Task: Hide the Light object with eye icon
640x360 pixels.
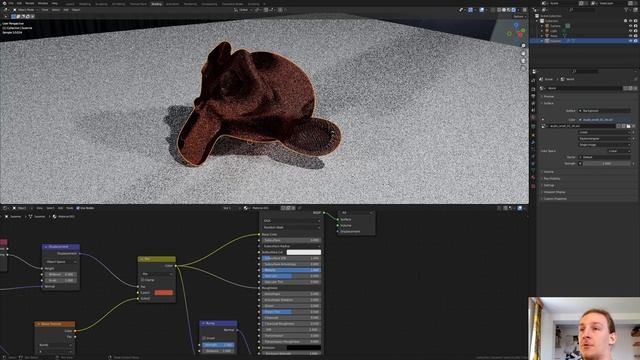Action: (x=630, y=31)
